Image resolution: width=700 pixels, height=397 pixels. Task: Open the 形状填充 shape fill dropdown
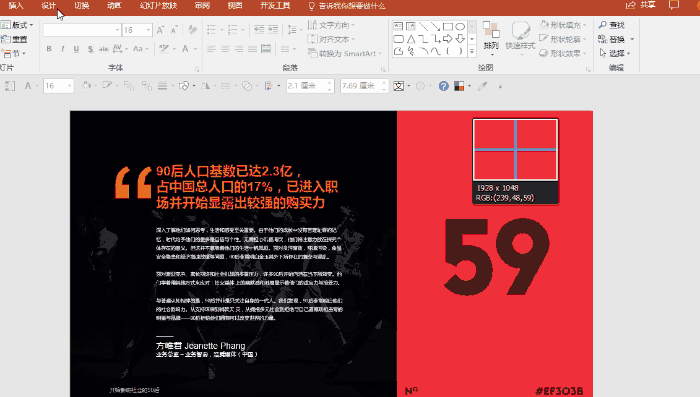tap(562, 25)
